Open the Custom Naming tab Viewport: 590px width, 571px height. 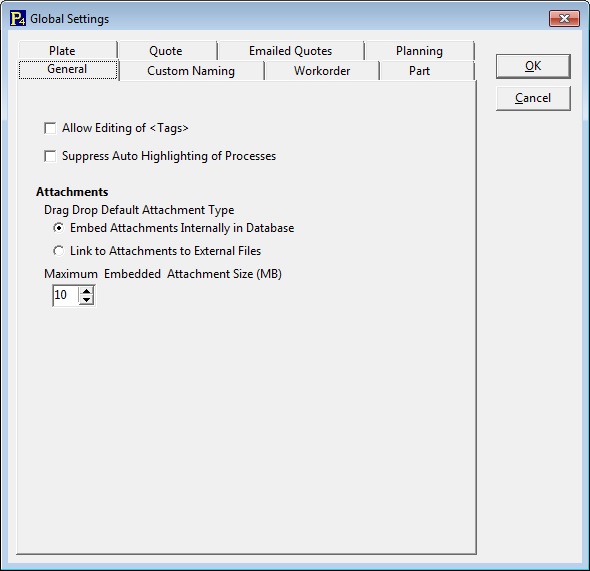192,71
